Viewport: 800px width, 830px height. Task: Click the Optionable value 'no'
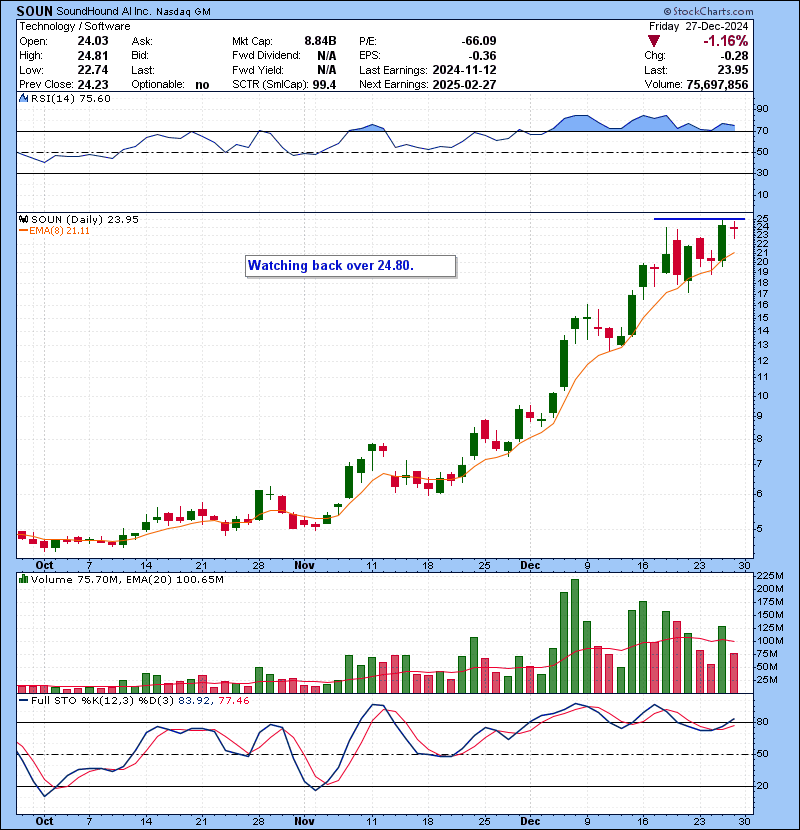point(202,85)
